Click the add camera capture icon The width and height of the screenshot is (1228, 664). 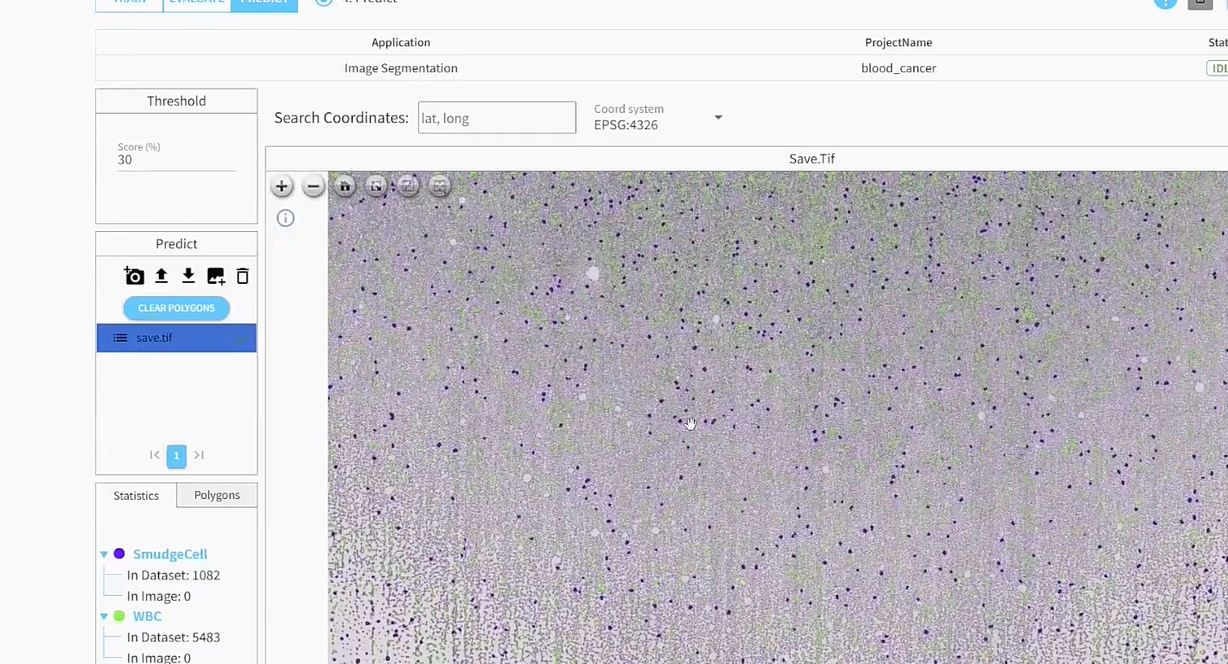(x=134, y=276)
